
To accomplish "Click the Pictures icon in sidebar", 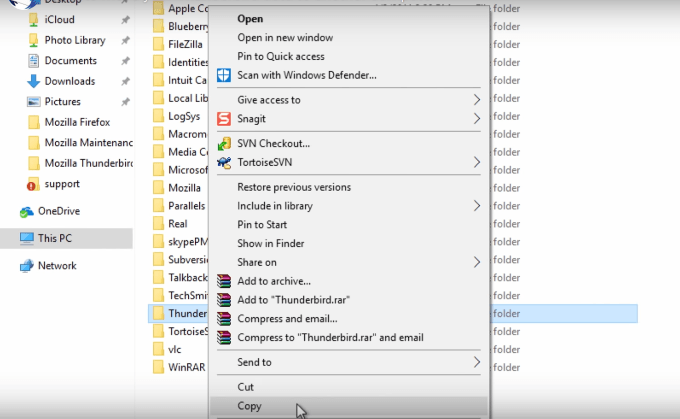I will pos(33,101).
